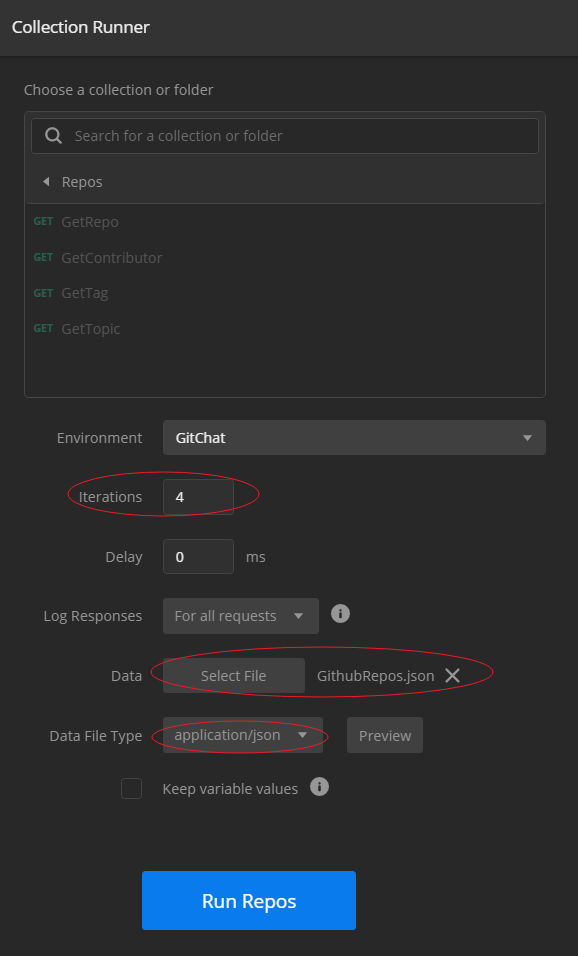Open the Data File Type dropdown
This screenshot has width=578, height=956.
point(243,735)
